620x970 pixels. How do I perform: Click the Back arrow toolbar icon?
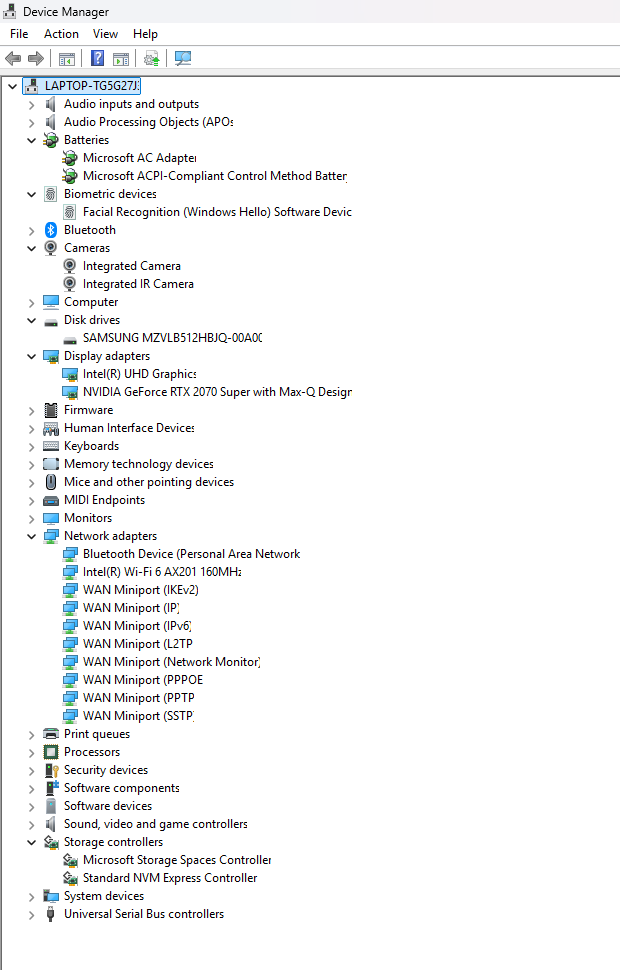(x=13, y=59)
